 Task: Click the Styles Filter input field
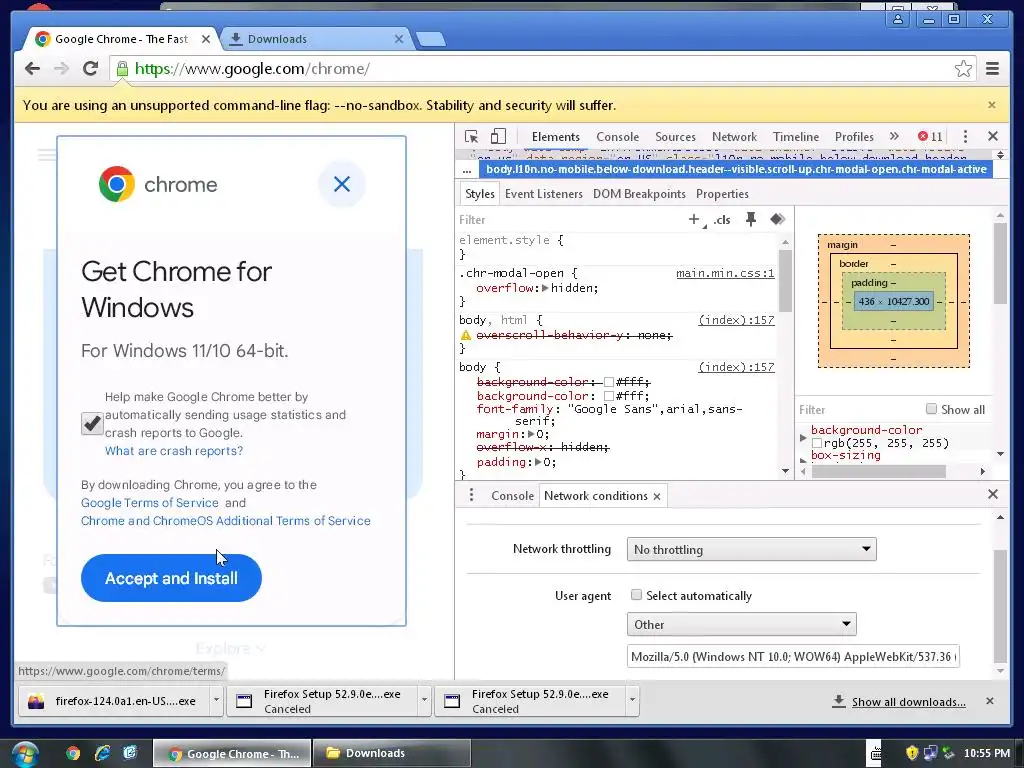(568, 220)
